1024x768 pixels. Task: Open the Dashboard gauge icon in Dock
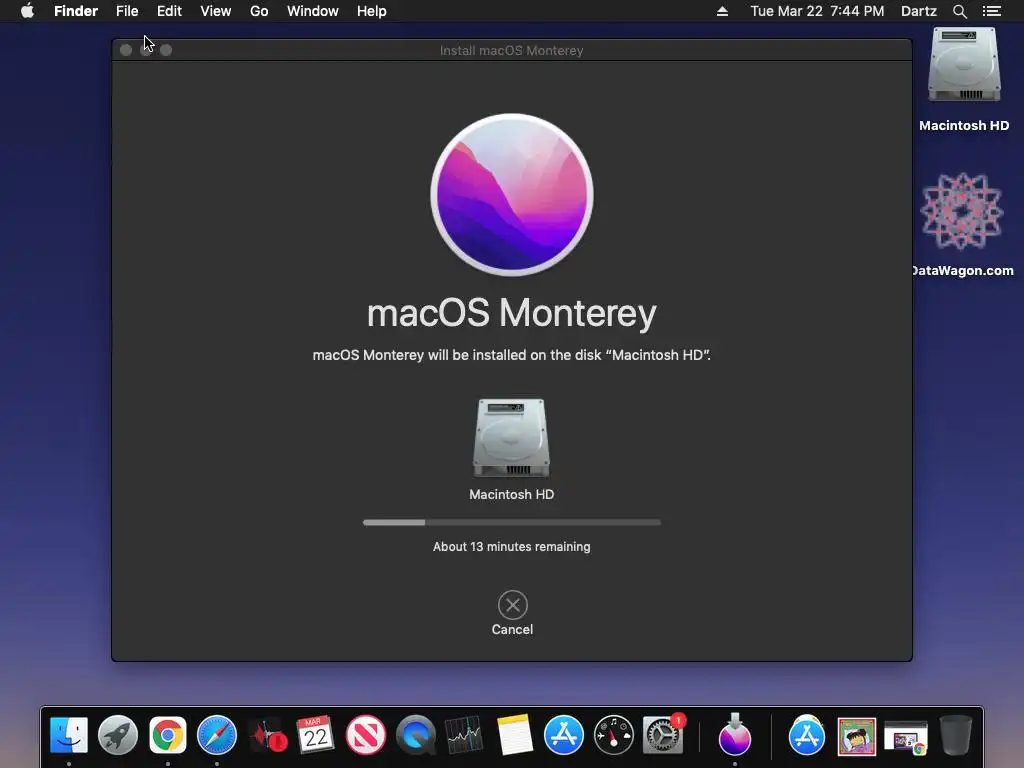614,735
